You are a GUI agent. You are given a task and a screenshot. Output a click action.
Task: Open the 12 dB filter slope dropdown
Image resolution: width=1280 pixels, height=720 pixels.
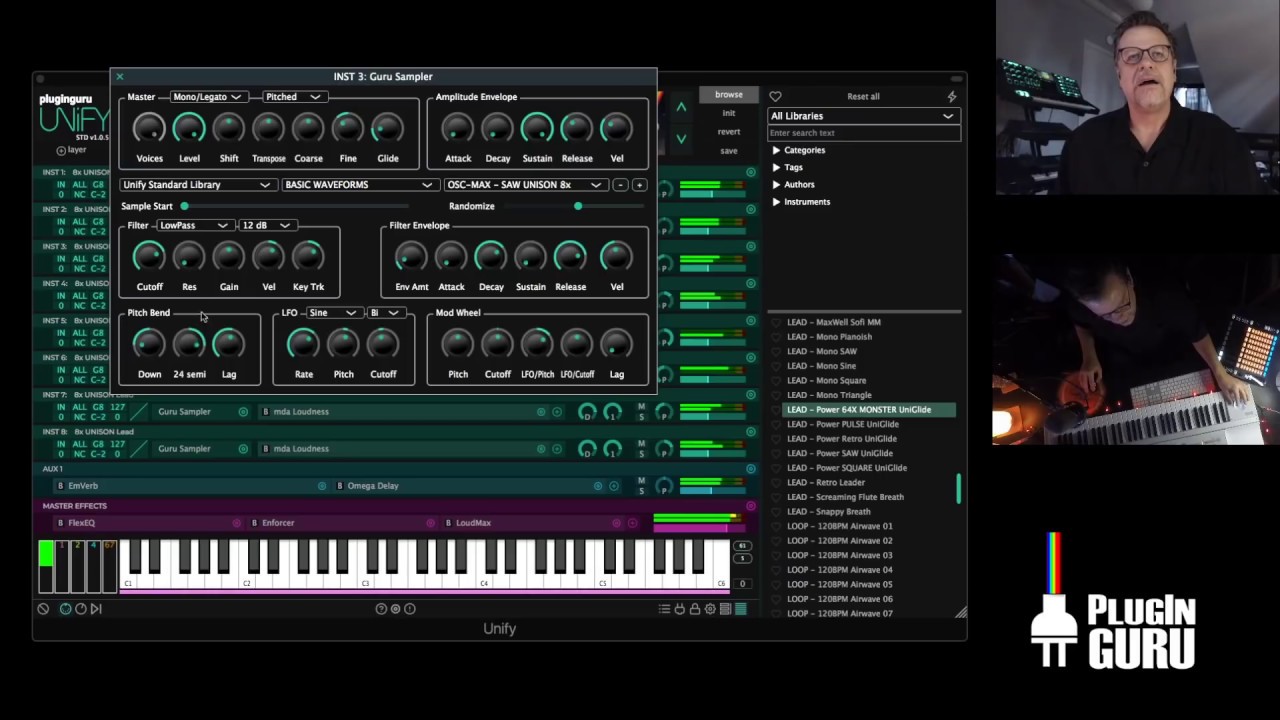(266, 226)
